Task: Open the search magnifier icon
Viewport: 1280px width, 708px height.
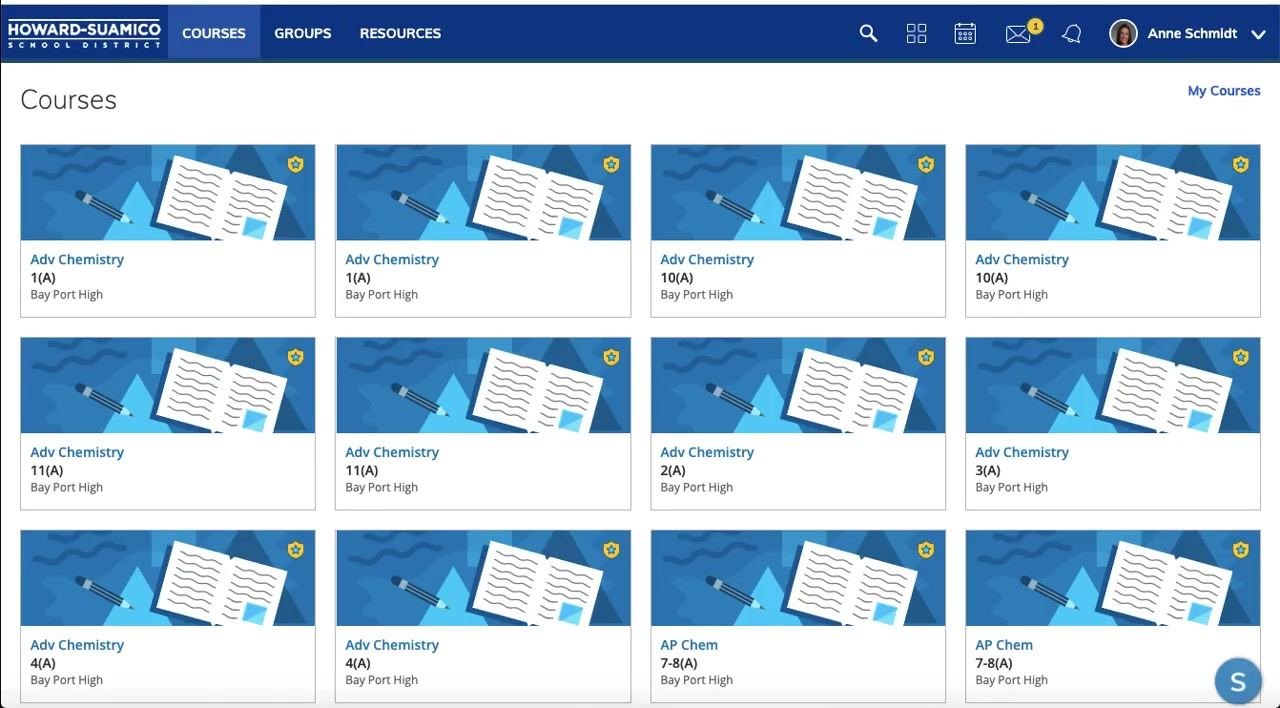Action: pyautogui.click(x=868, y=33)
